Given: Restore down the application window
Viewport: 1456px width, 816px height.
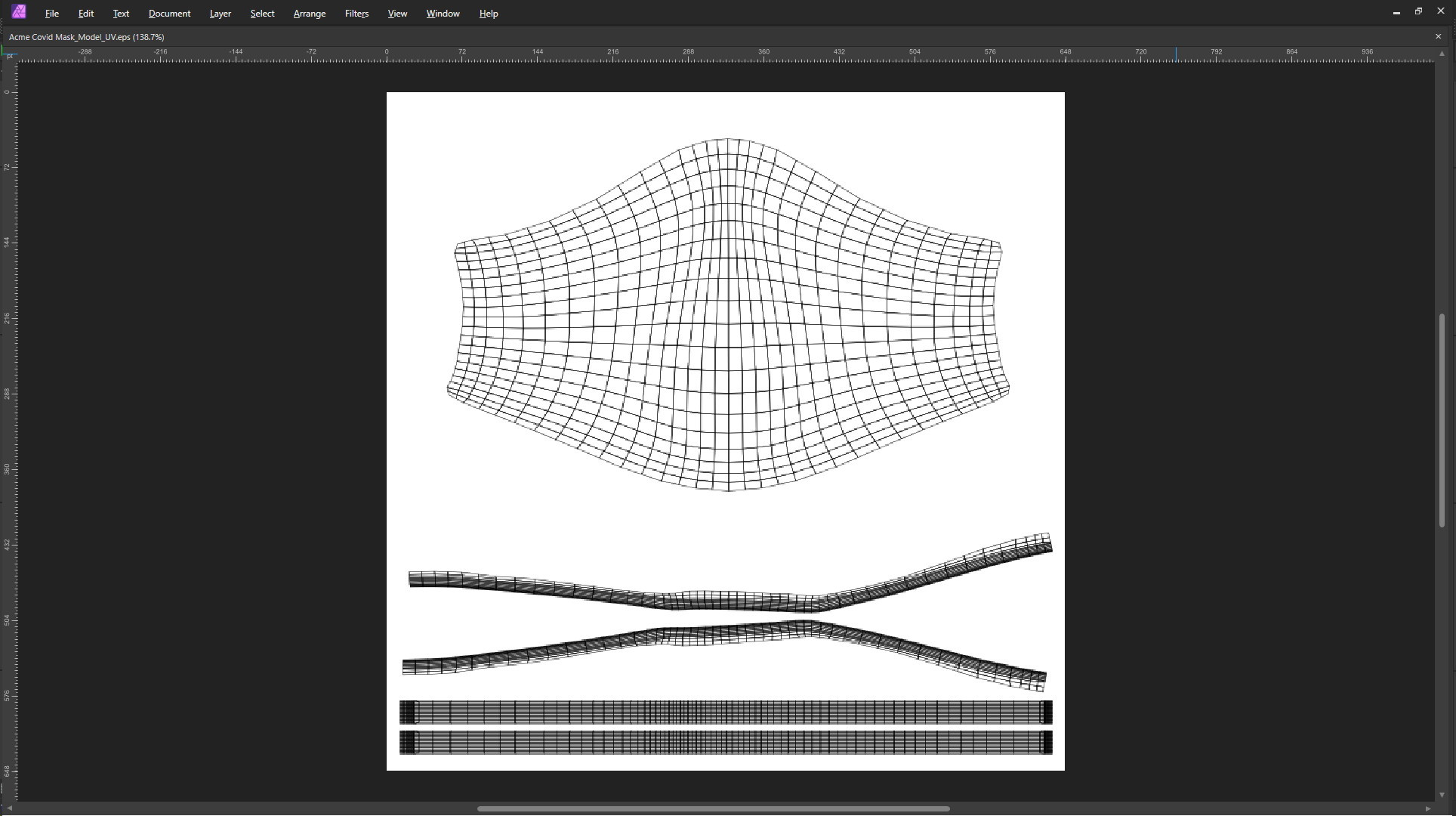Looking at the screenshot, I should tap(1418, 12).
